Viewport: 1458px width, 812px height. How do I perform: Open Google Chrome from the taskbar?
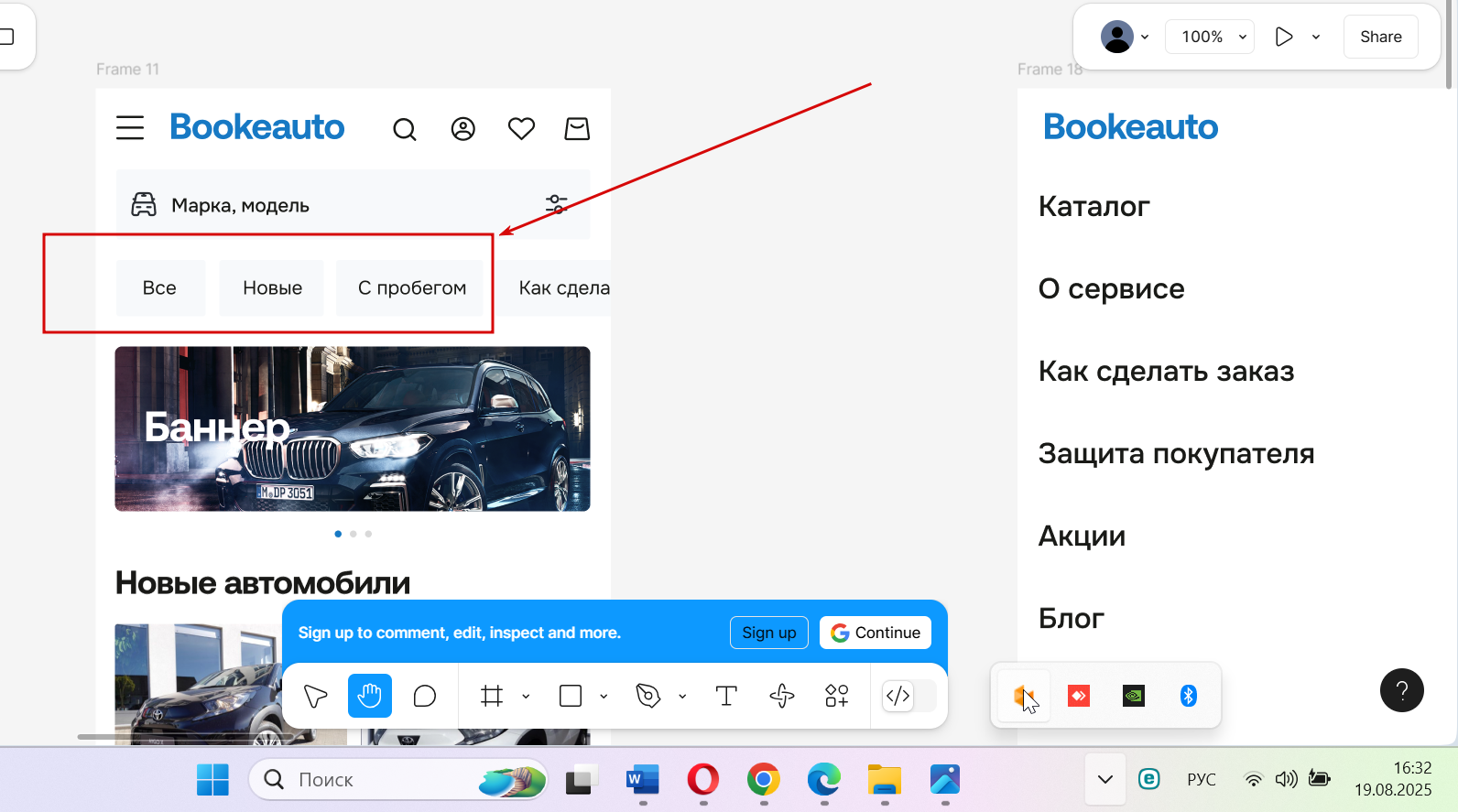tap(764, 780)
